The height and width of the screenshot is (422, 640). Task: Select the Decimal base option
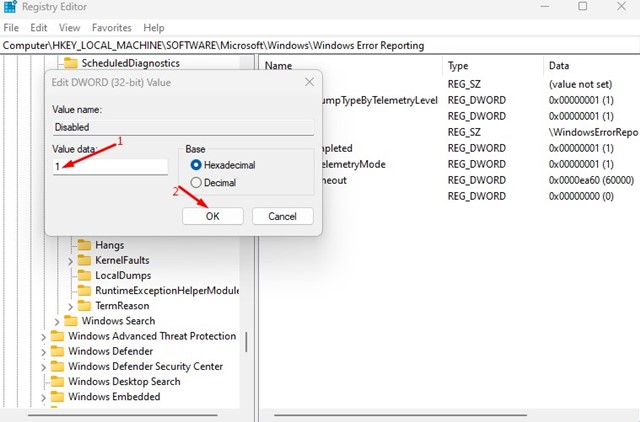coord(196,183)
